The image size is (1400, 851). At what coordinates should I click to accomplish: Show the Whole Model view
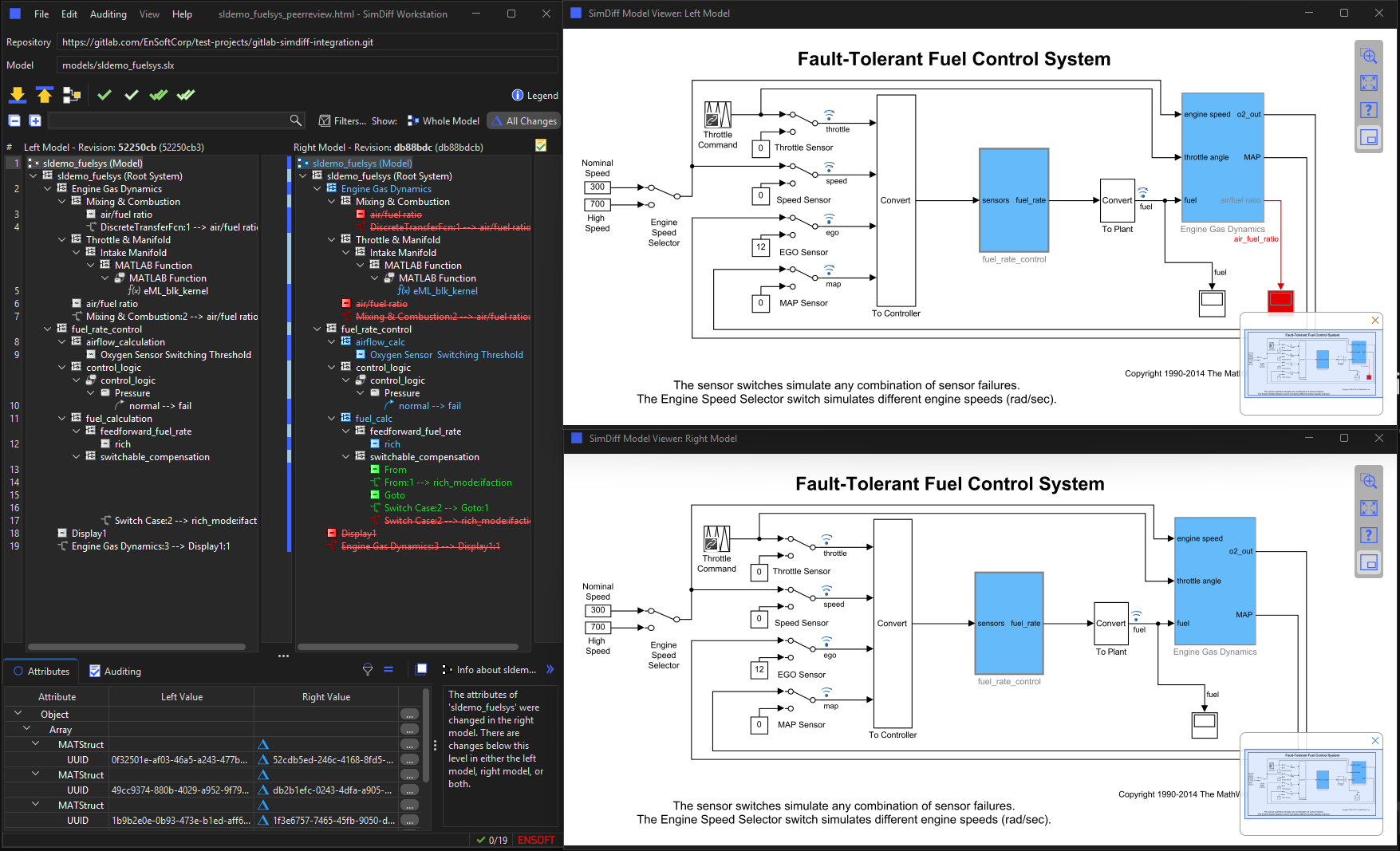pos(444,121)
